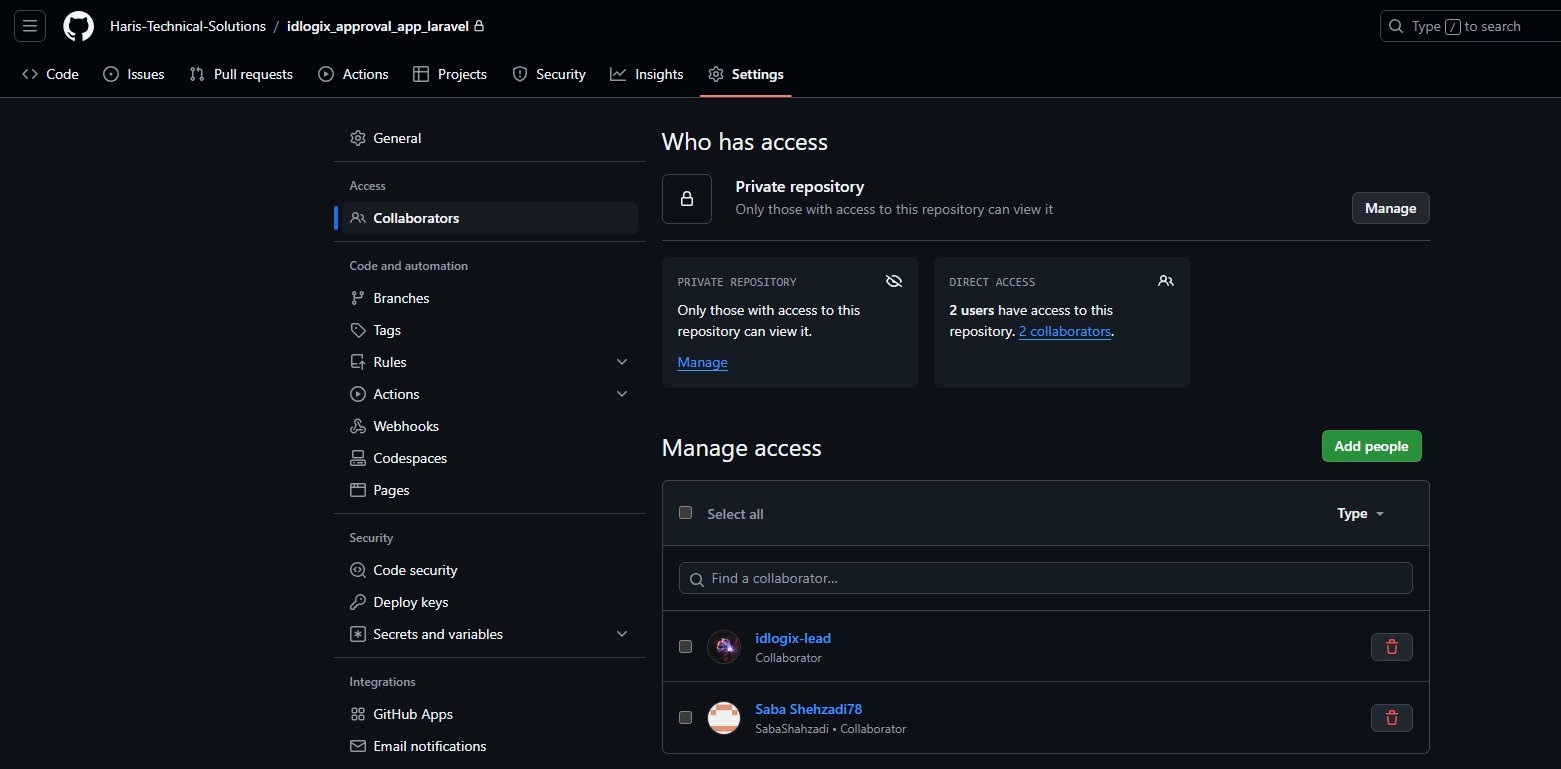This screenshot has width=1561, height=769.
Task: Go to the Insights tab
Action: pyautogui.click(x=647, y=74)
